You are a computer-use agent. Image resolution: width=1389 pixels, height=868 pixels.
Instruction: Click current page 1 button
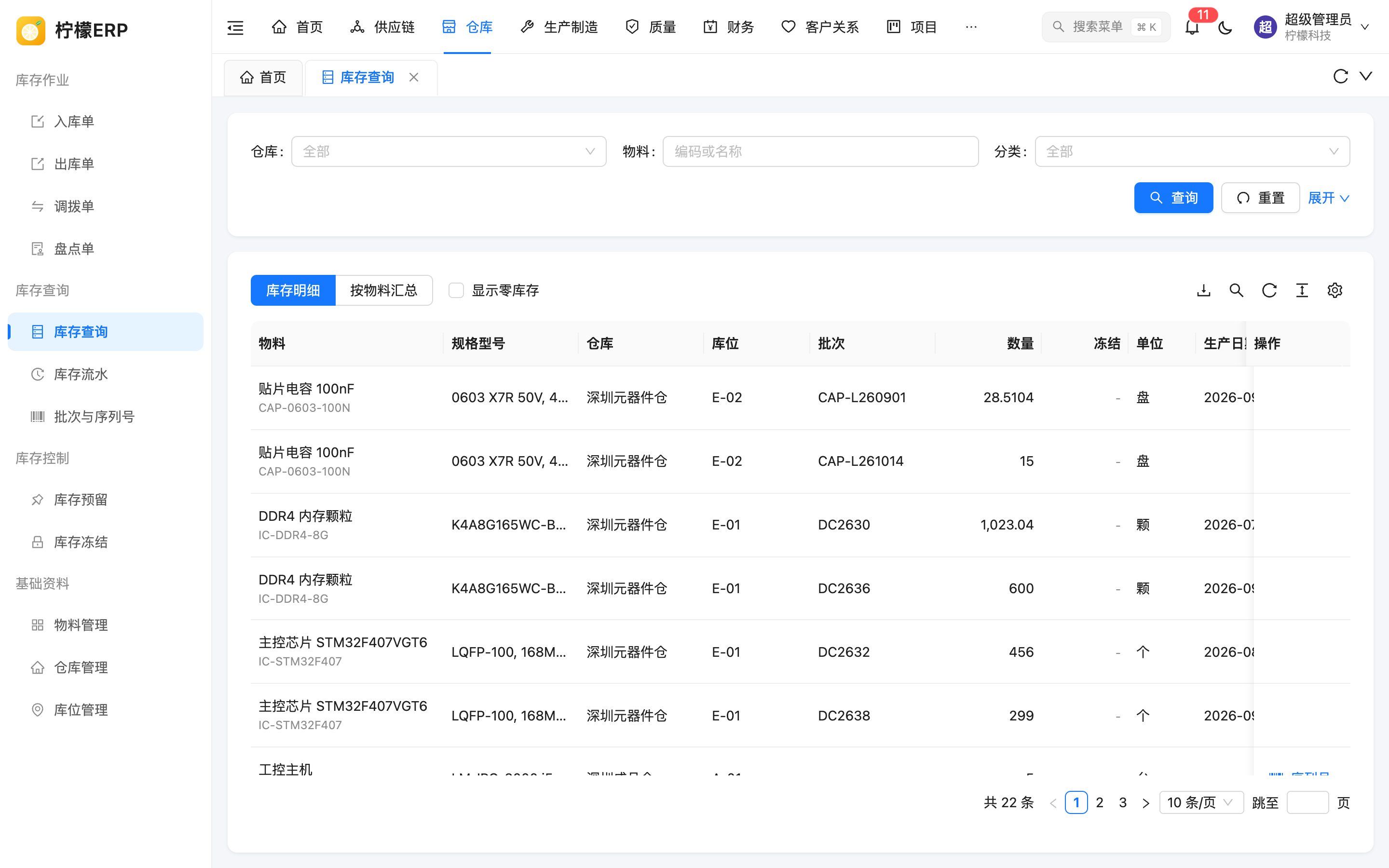(1076, 802)
